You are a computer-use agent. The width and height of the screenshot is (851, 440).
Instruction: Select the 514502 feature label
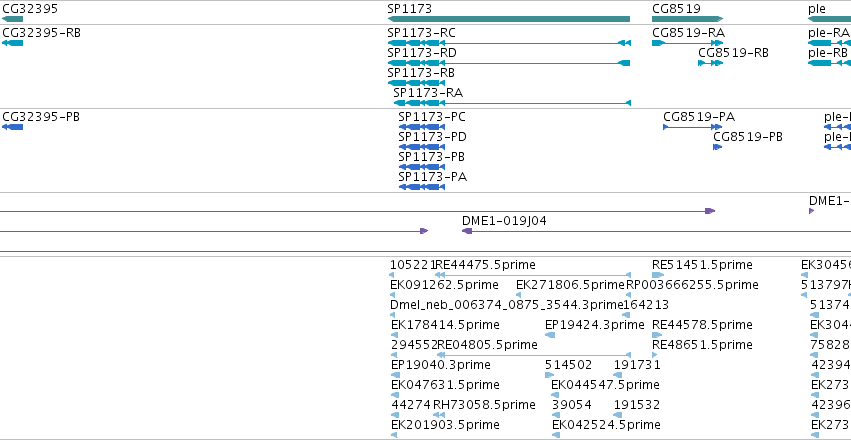click(x=568, y=365)
